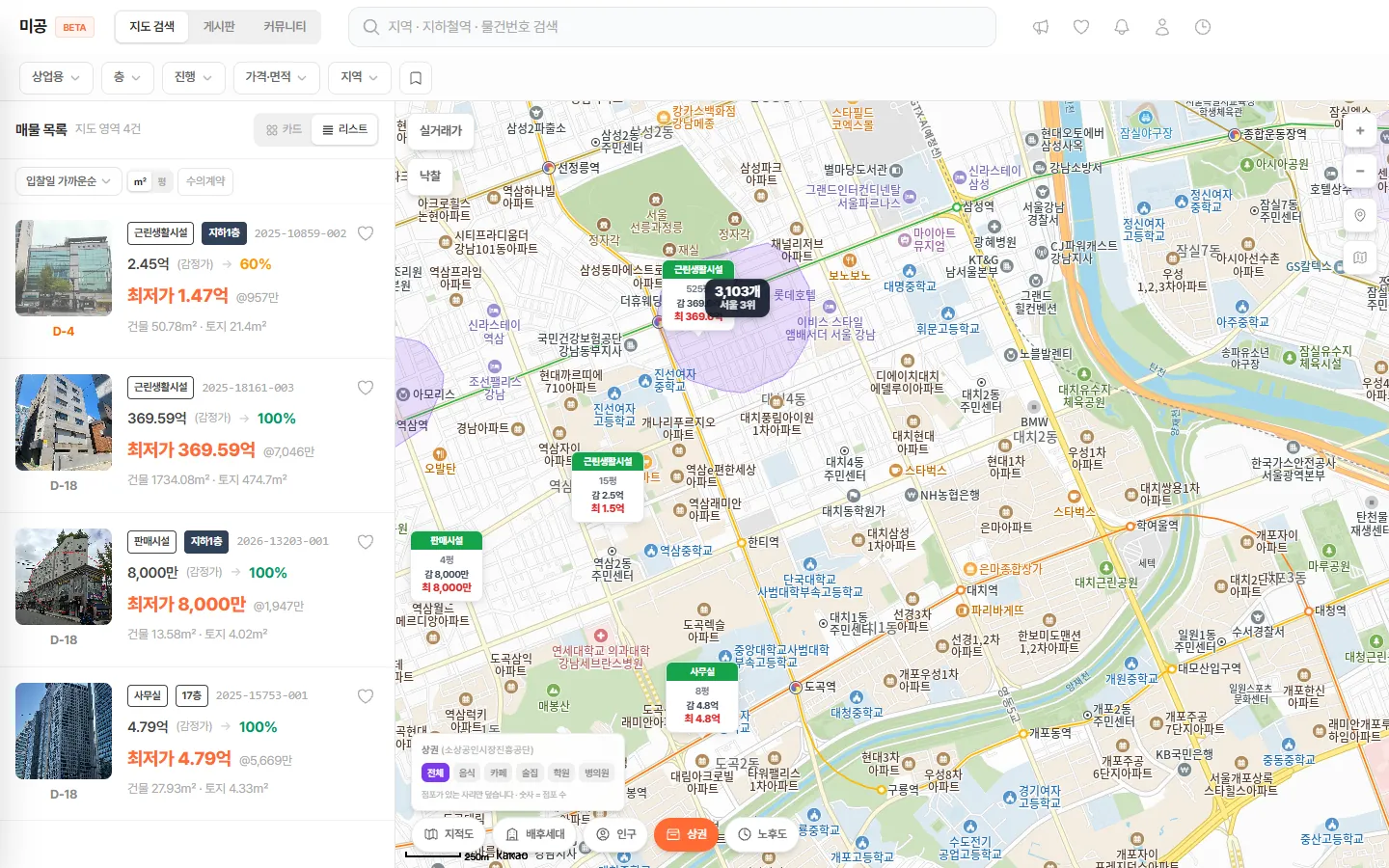
Task: Click 근린생활시설 marker near 삼성동메스트로
Action: click(x=698, y=295)
